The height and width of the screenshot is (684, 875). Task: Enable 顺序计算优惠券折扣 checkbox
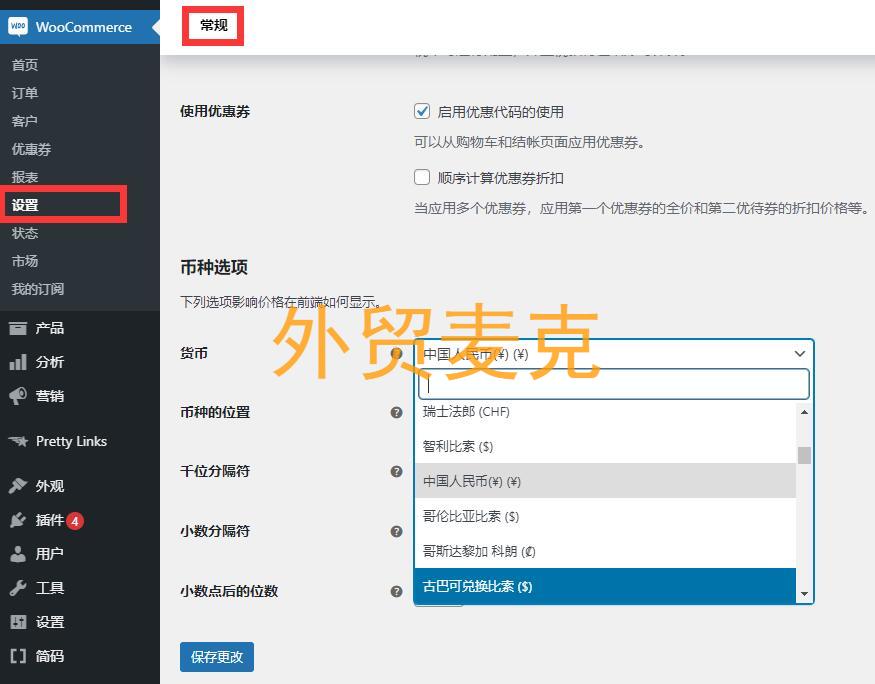[x=422, y=178]
